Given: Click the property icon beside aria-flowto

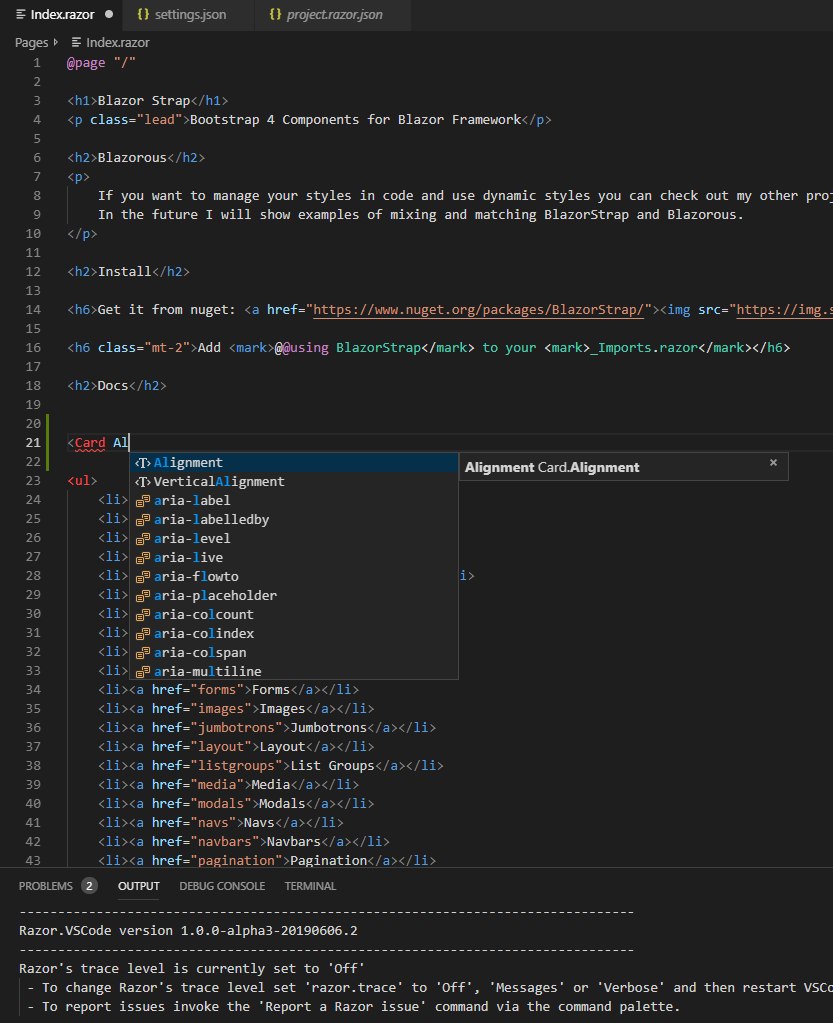Looking at the screenshot, I should [x=142, y=577].
